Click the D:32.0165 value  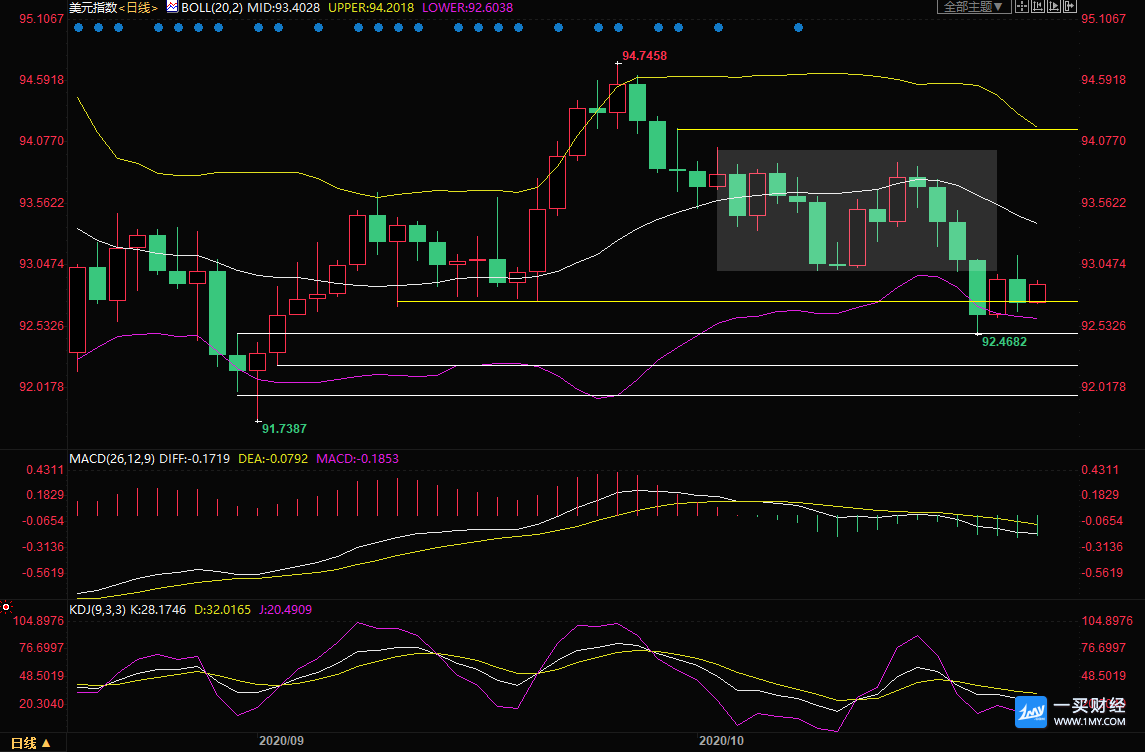click(222, 610)
